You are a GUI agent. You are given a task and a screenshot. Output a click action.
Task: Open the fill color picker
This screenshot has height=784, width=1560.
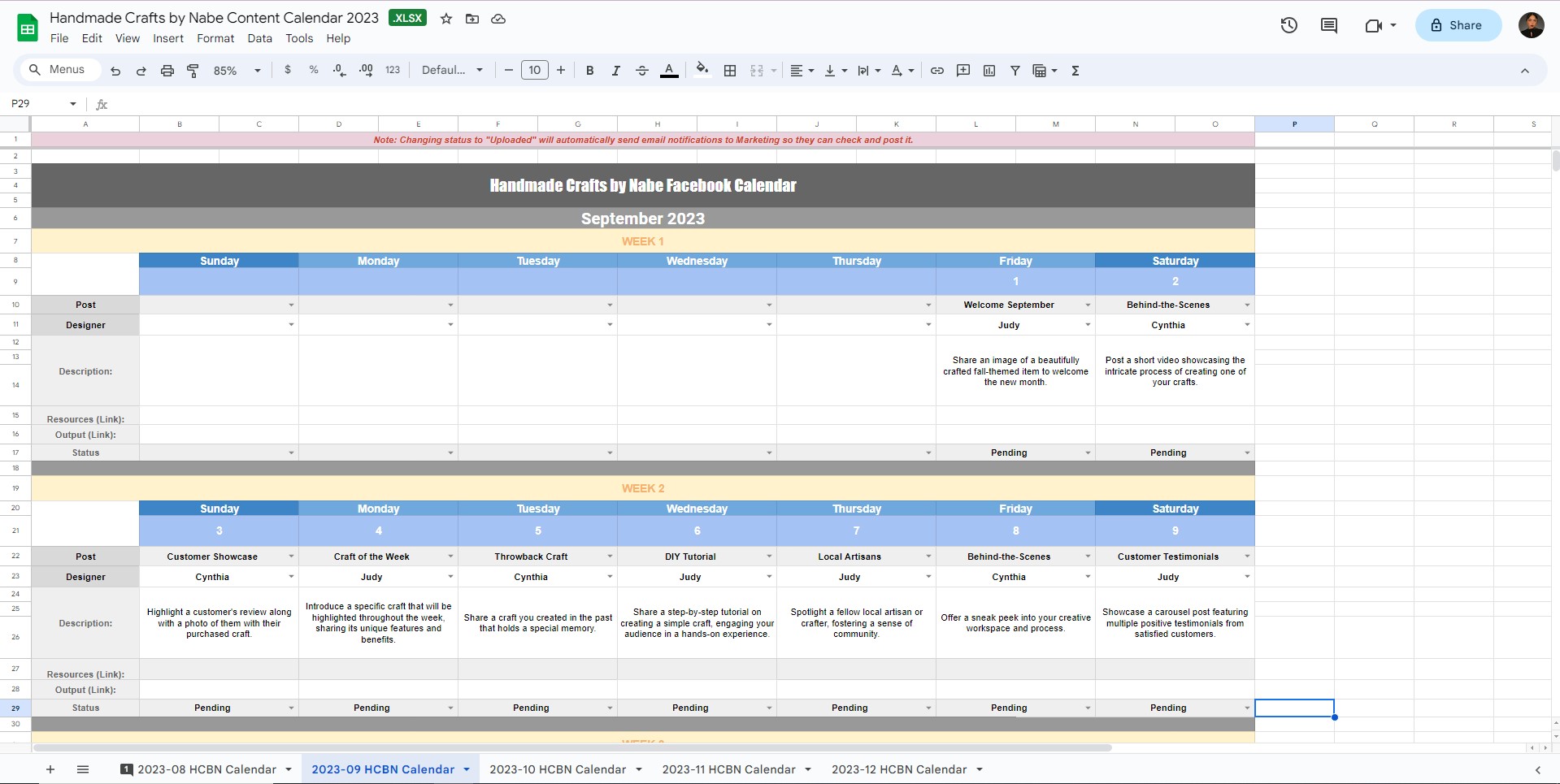(x=702, y=70)
